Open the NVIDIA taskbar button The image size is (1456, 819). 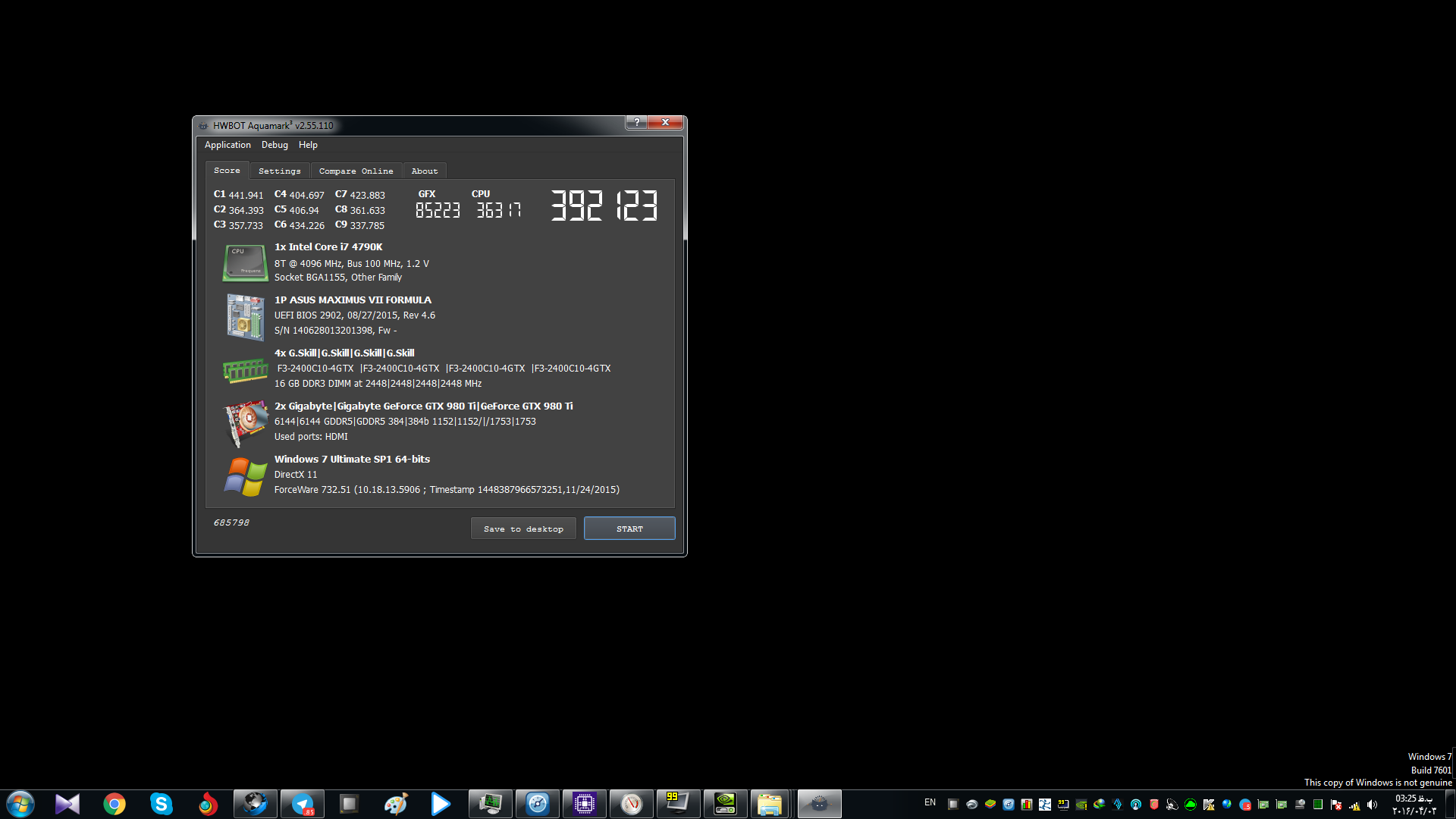(725, 804)
